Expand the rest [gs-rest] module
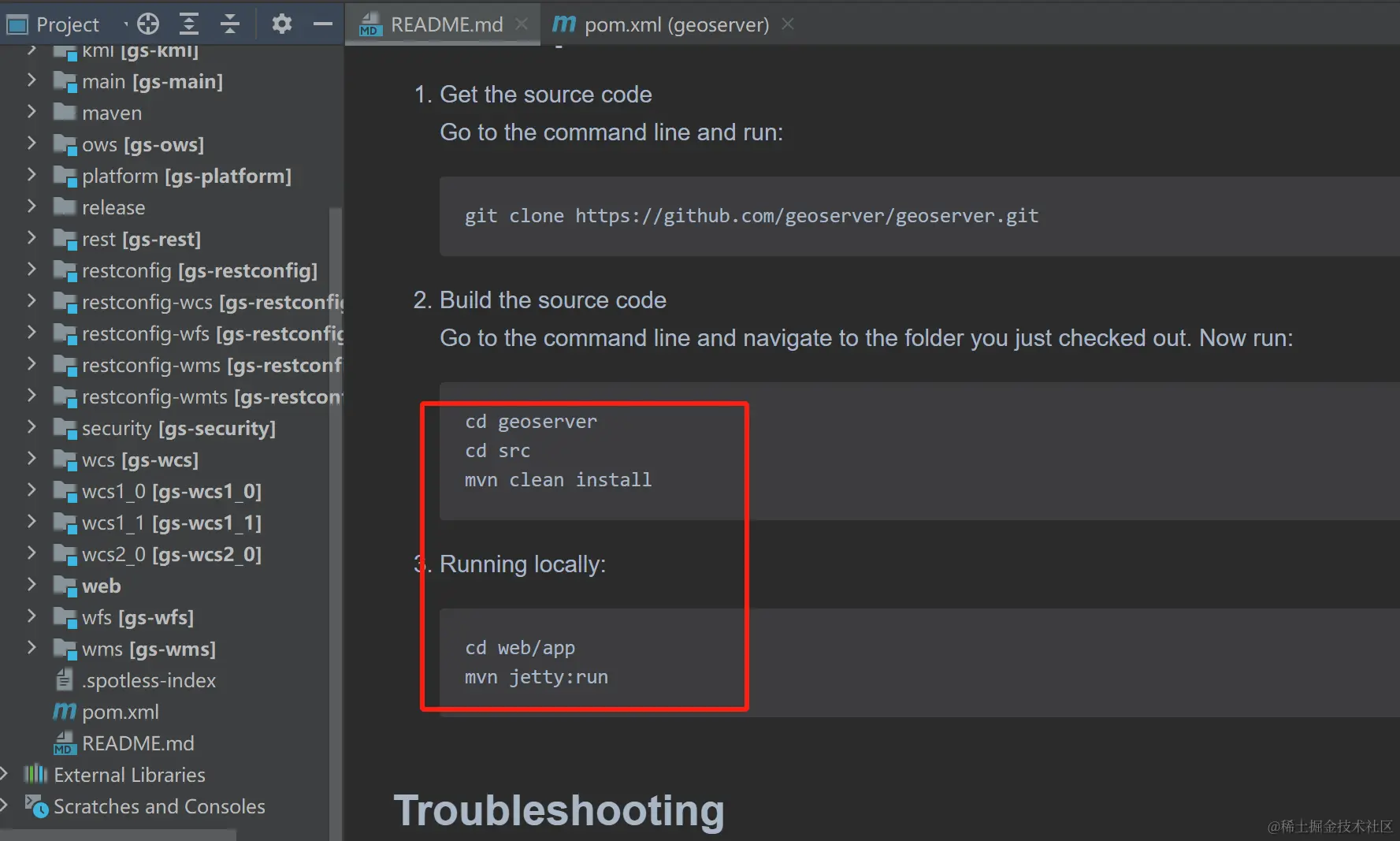This screenshot has height=841, width=1400. click(32, 238)
